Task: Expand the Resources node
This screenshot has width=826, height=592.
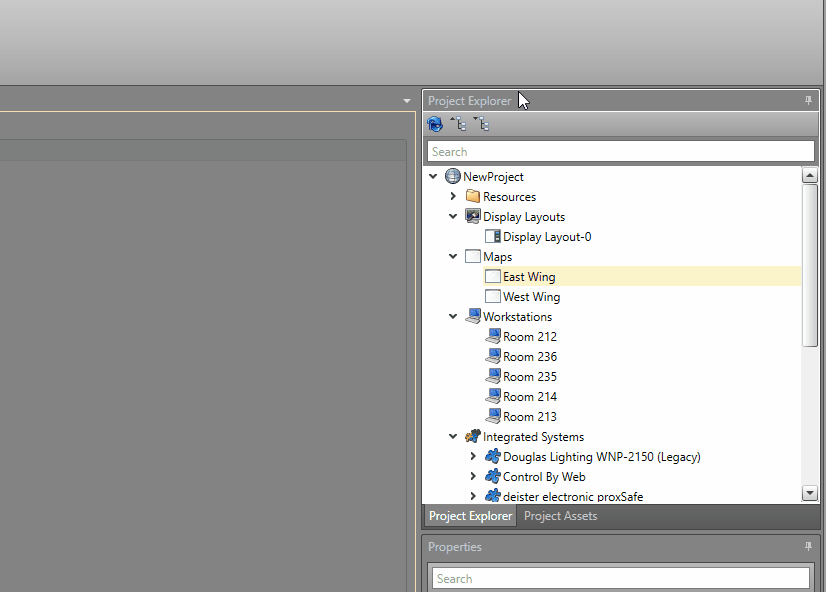Action: pyautogui.click(x=453, y=197)
